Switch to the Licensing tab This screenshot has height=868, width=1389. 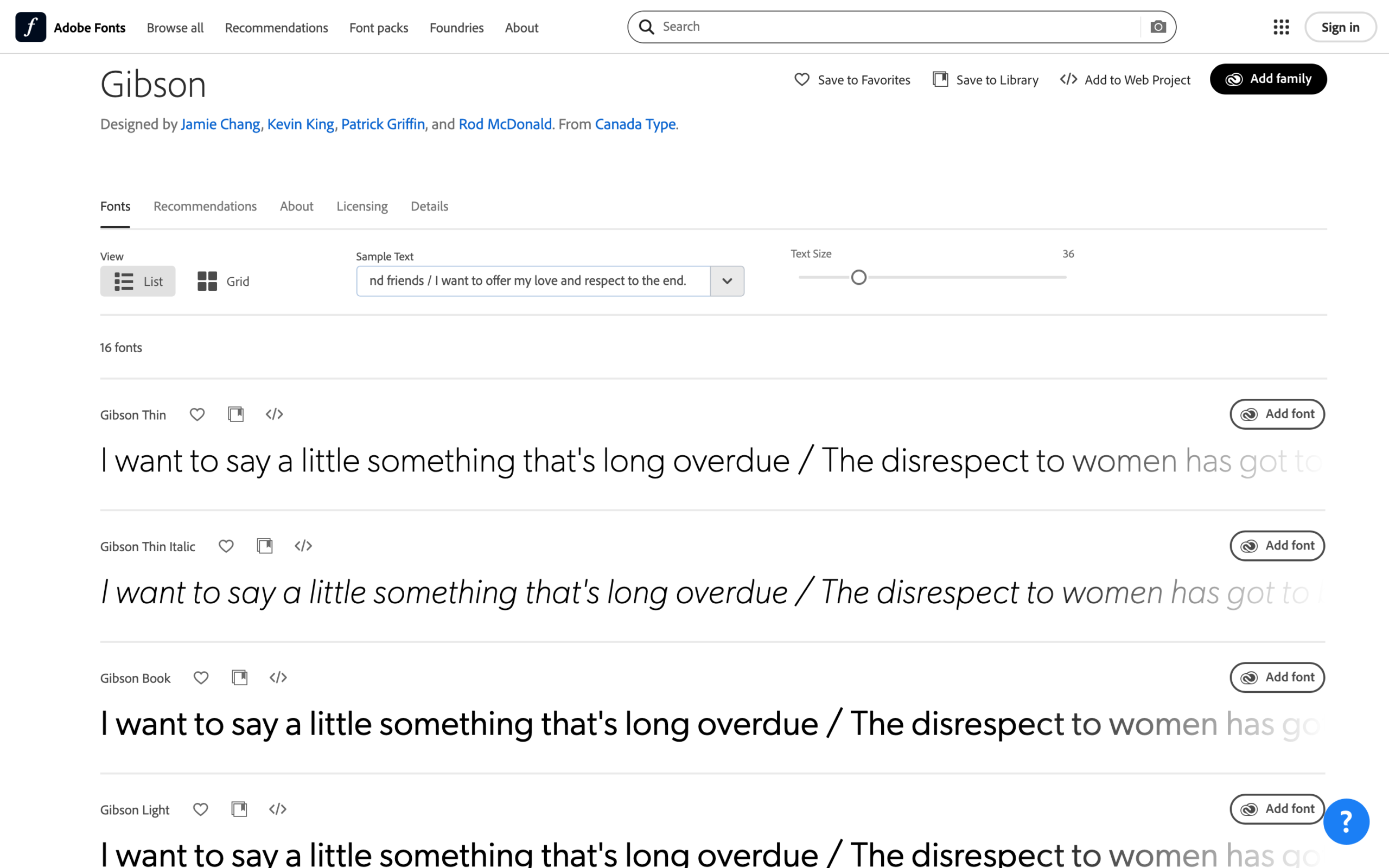click(x=362, y=207)
